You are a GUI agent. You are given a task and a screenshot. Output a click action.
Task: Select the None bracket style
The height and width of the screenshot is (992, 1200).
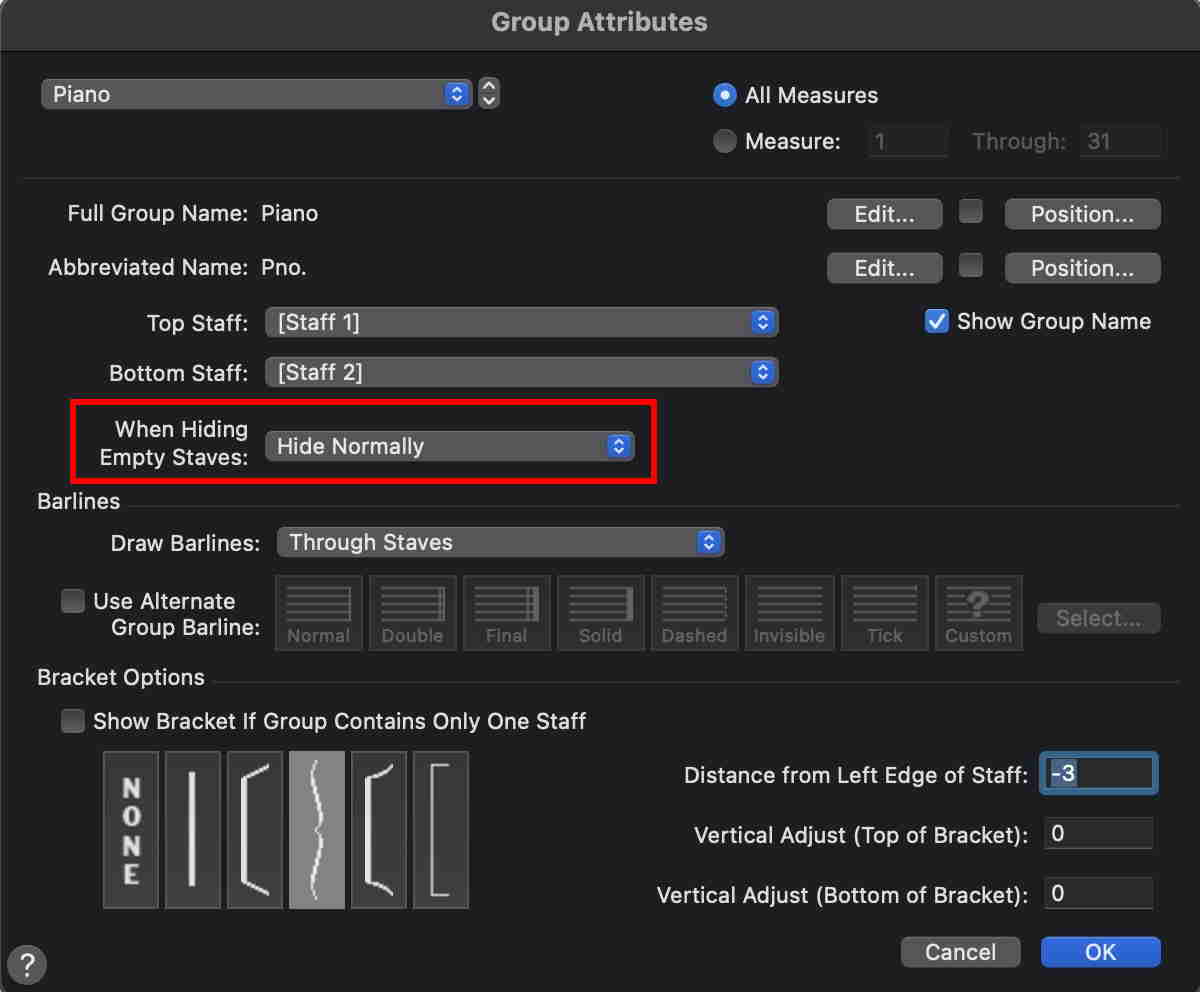click(131, 830)
